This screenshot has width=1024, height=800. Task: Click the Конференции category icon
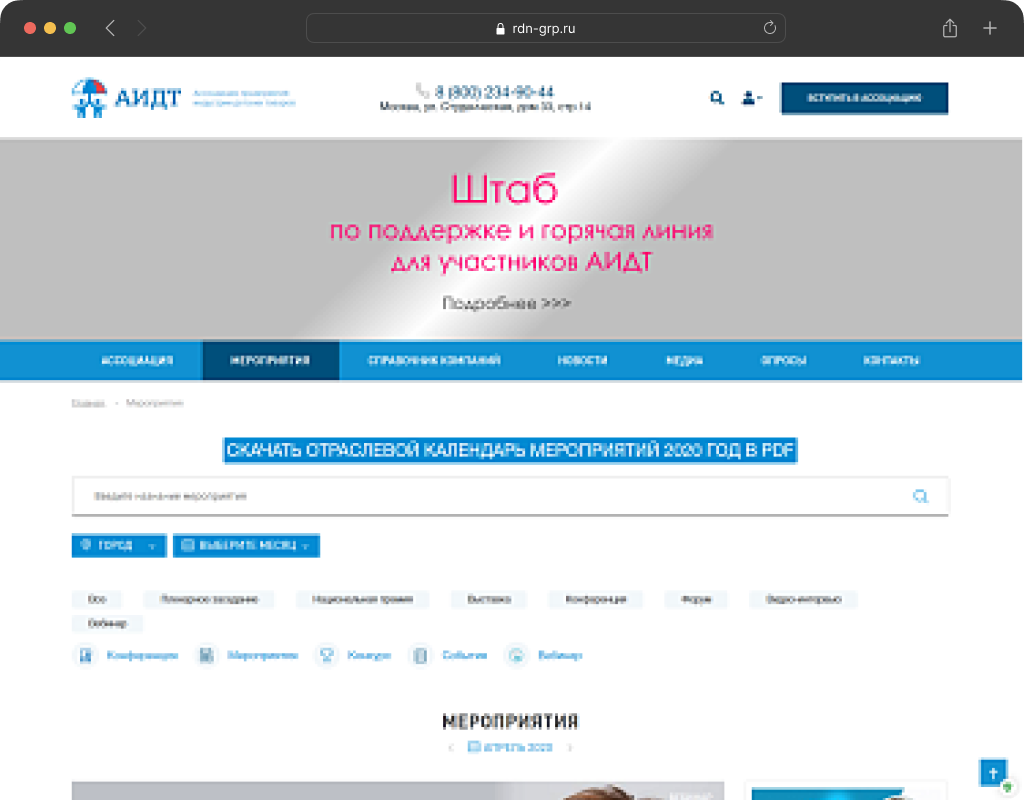click(x=85, y=656)
